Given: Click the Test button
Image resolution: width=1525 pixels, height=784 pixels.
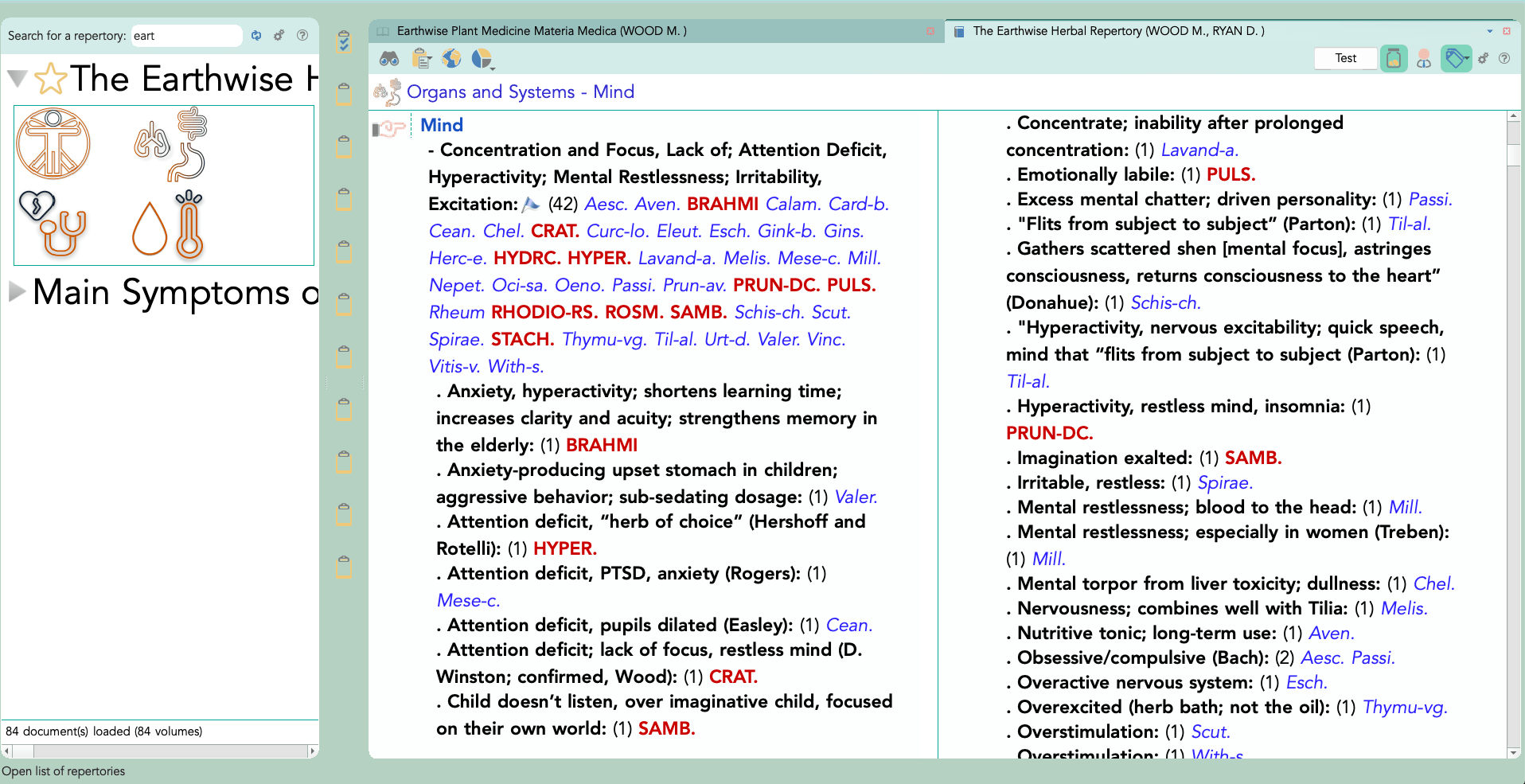Looking at the screenshot, I should point(1345,58).
